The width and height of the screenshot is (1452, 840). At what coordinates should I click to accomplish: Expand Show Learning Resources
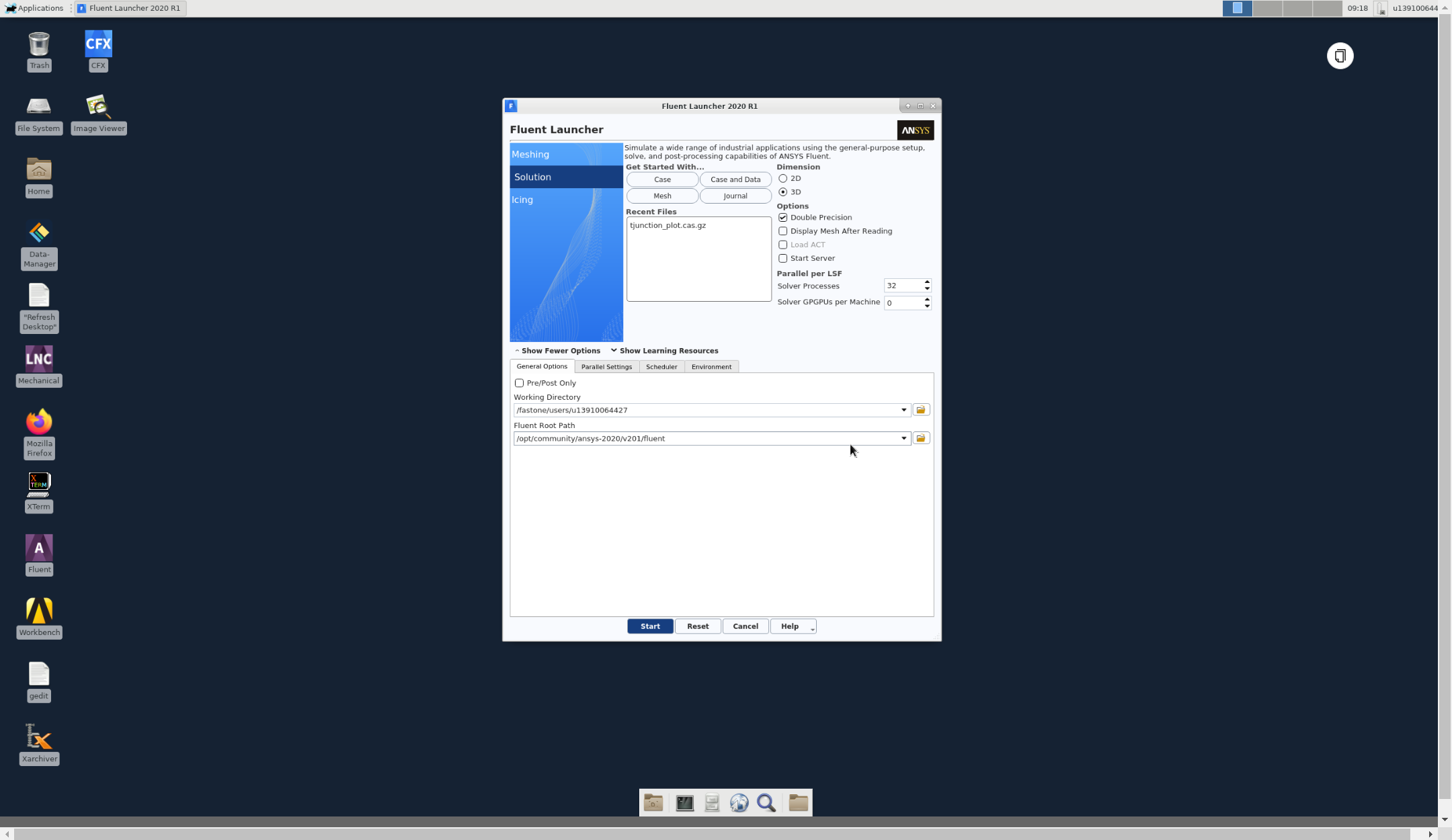664,351
